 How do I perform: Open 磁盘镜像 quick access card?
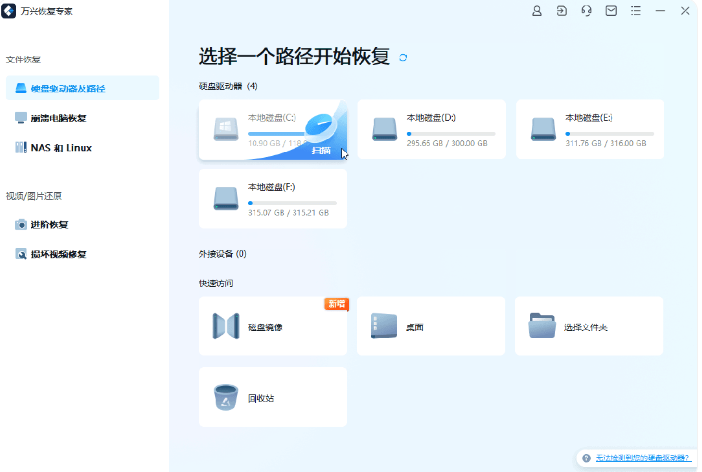[273, 326]
